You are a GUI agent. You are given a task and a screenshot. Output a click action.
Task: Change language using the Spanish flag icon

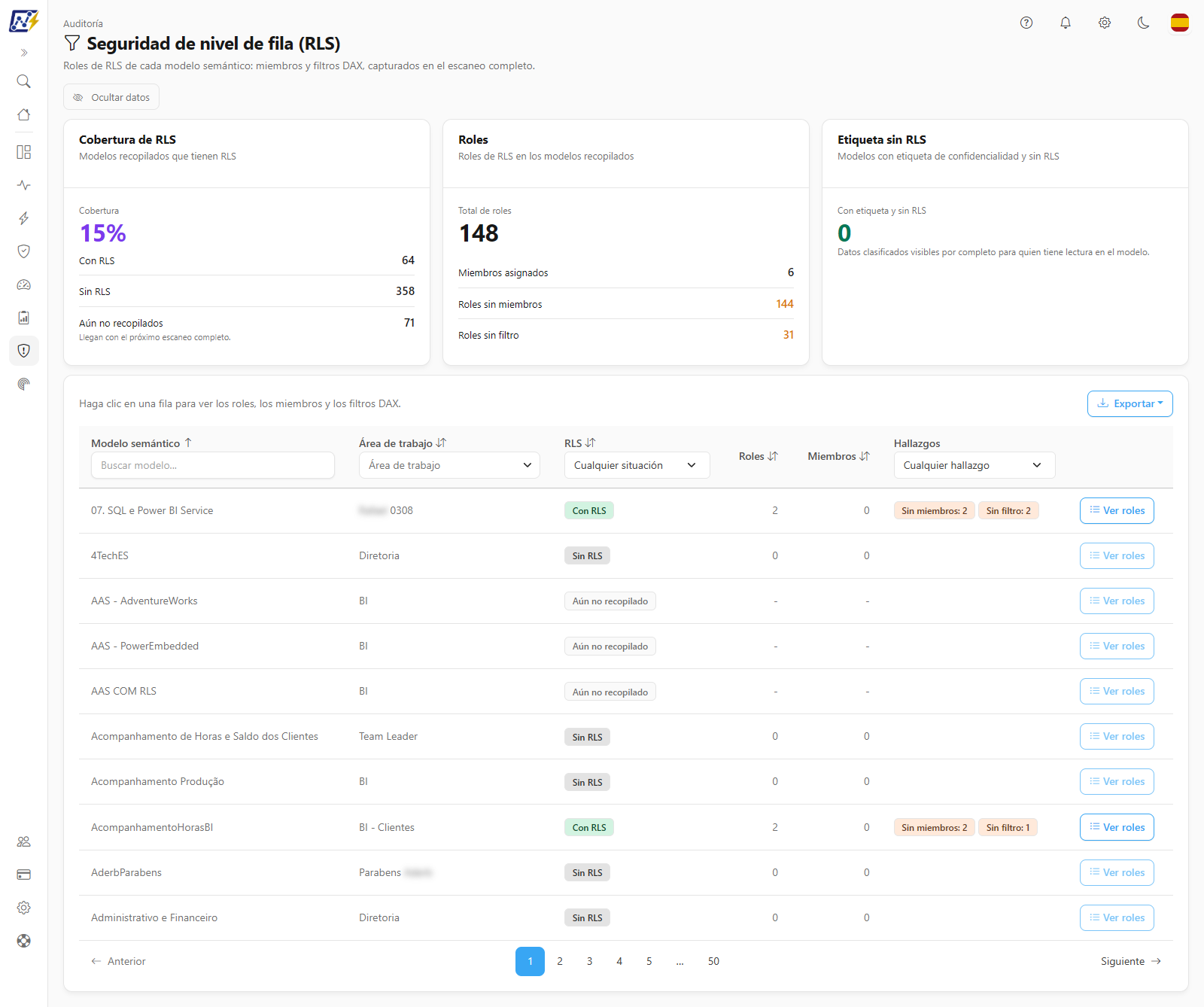(x=1180, y=23)
